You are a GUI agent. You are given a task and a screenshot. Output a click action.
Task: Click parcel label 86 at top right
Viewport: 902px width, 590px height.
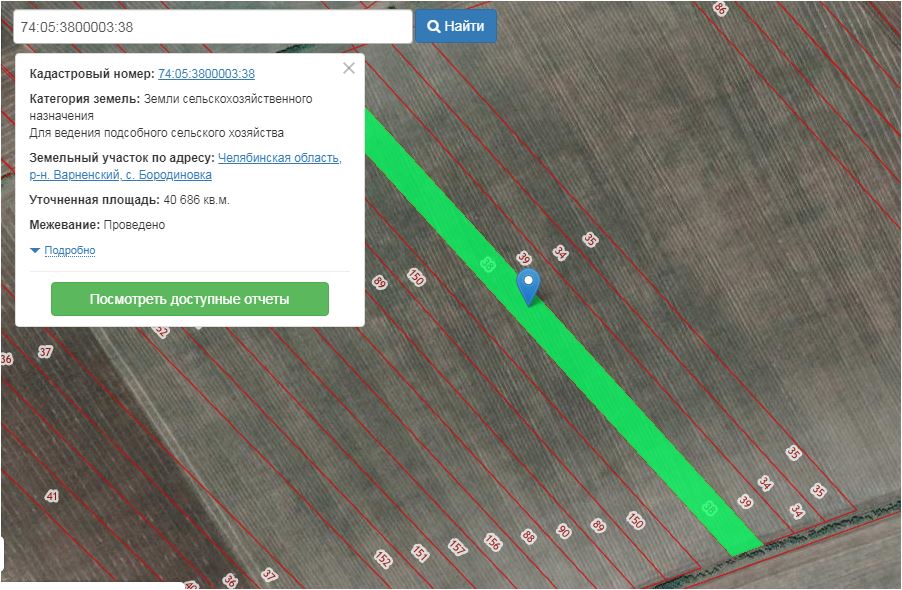point(720,8)
